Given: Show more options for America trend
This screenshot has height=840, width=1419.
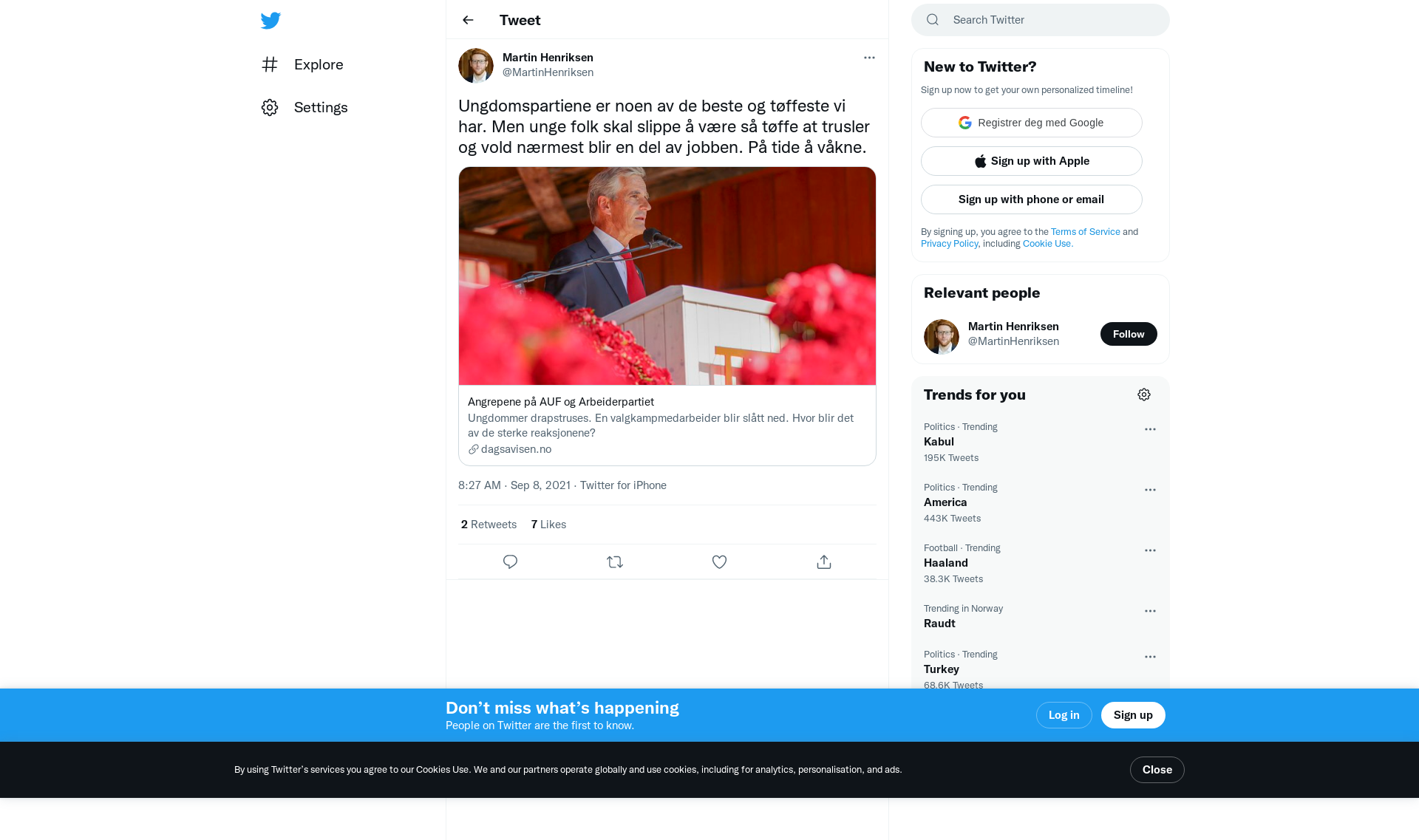Looking at the screenshot, I should pyautogui.click(x=1150, y=490).
